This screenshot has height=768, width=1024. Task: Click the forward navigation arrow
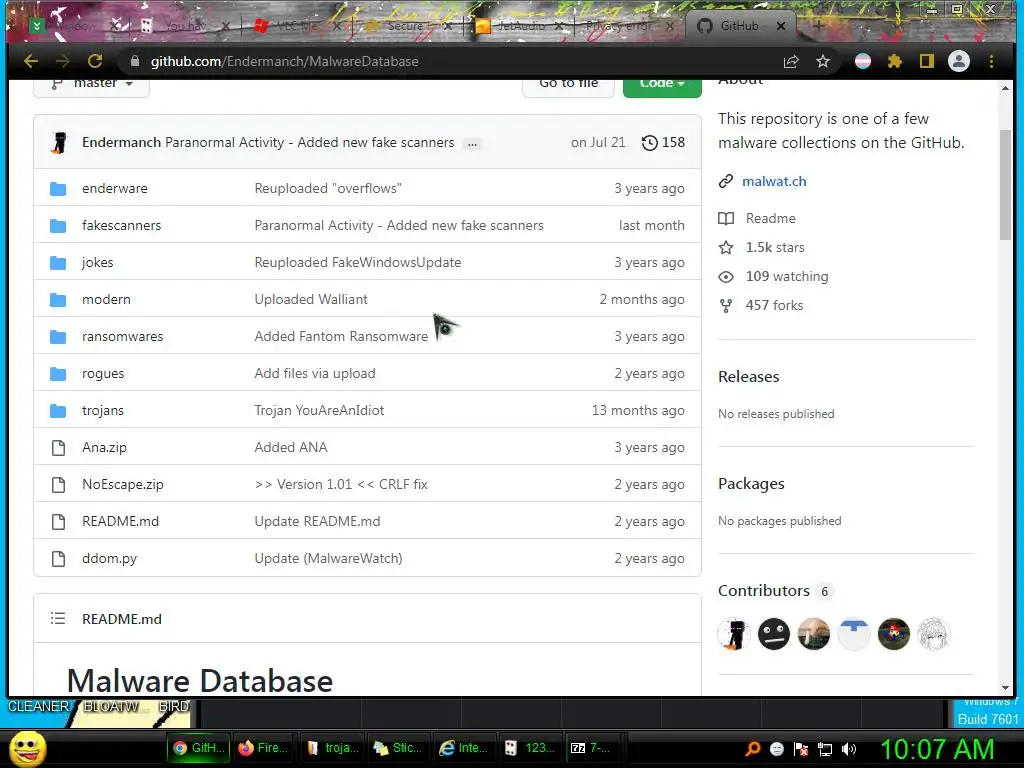pyautogui.click(x=63, y=61)
